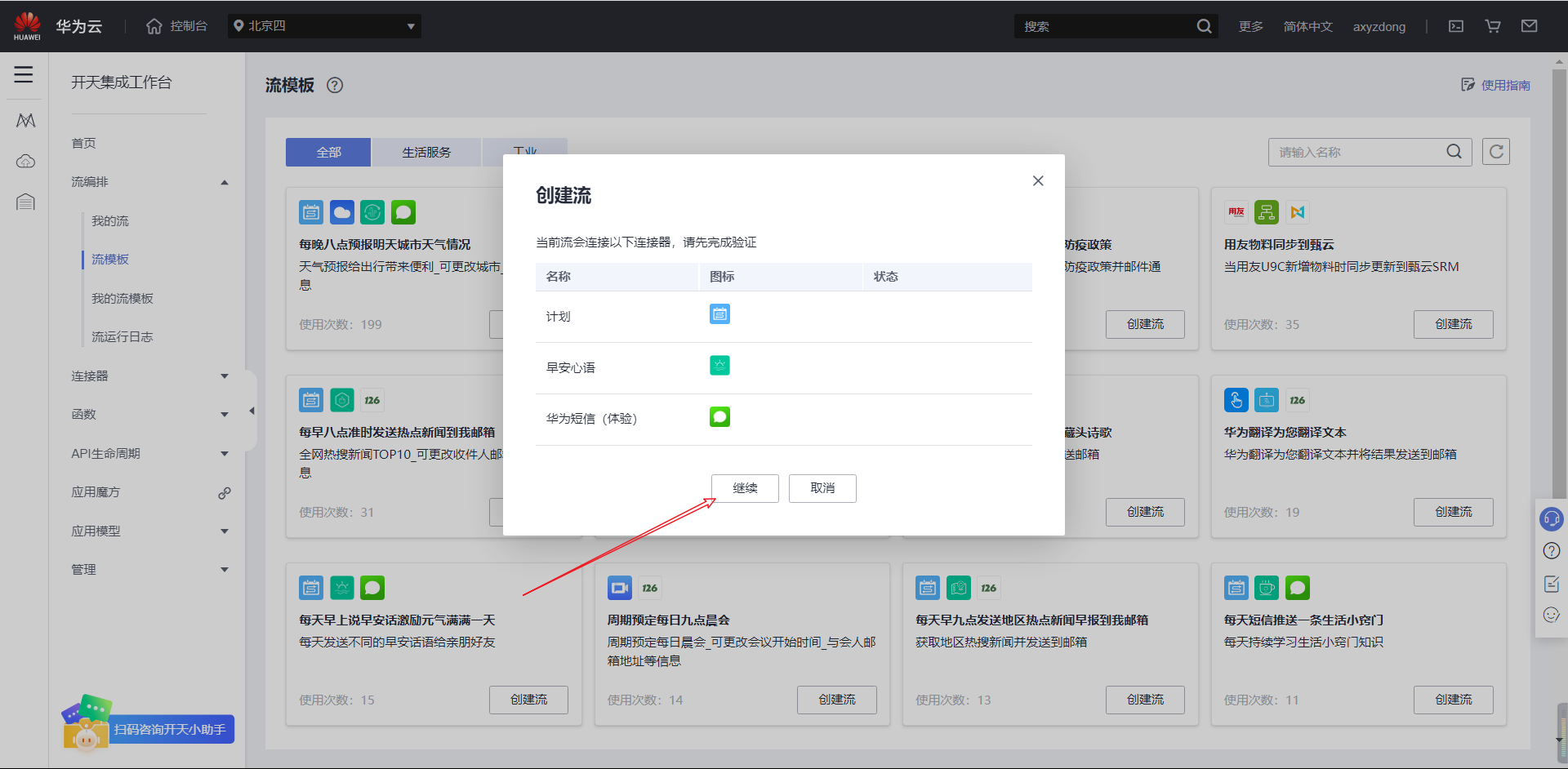Open the axyzdong account menu
Screen dimensions: 1568x769
(x=1379, y=26)
